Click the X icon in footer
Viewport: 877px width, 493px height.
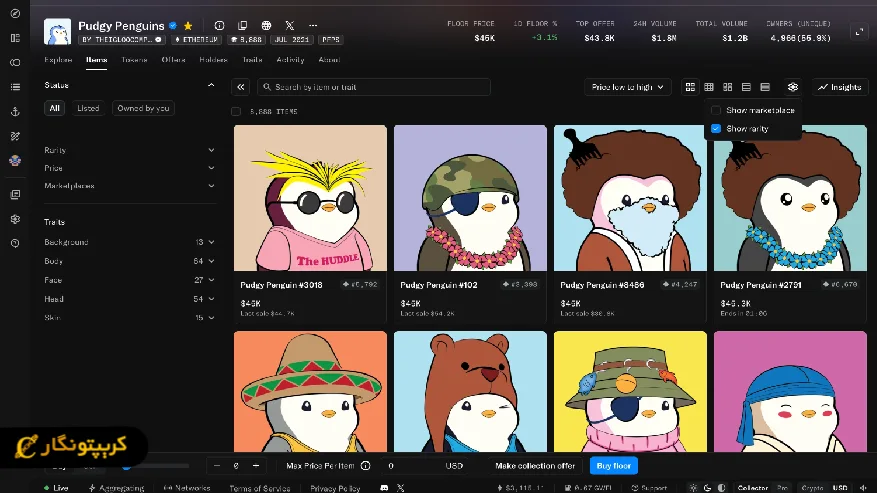(x=400, y=488)
